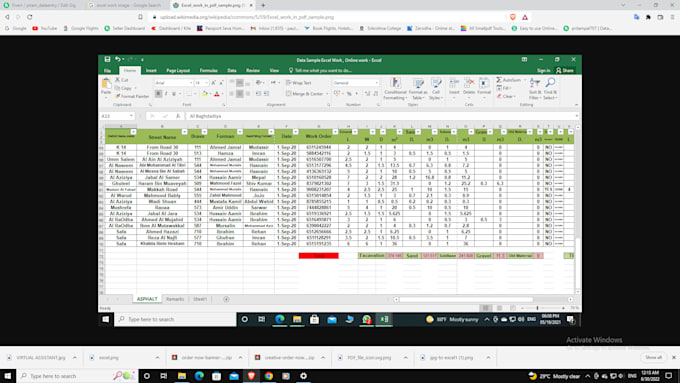Open the Street Name column filter arrow
Image resolution: width=680 pixels, height=383 pixels.
click(x=184, y=132)
